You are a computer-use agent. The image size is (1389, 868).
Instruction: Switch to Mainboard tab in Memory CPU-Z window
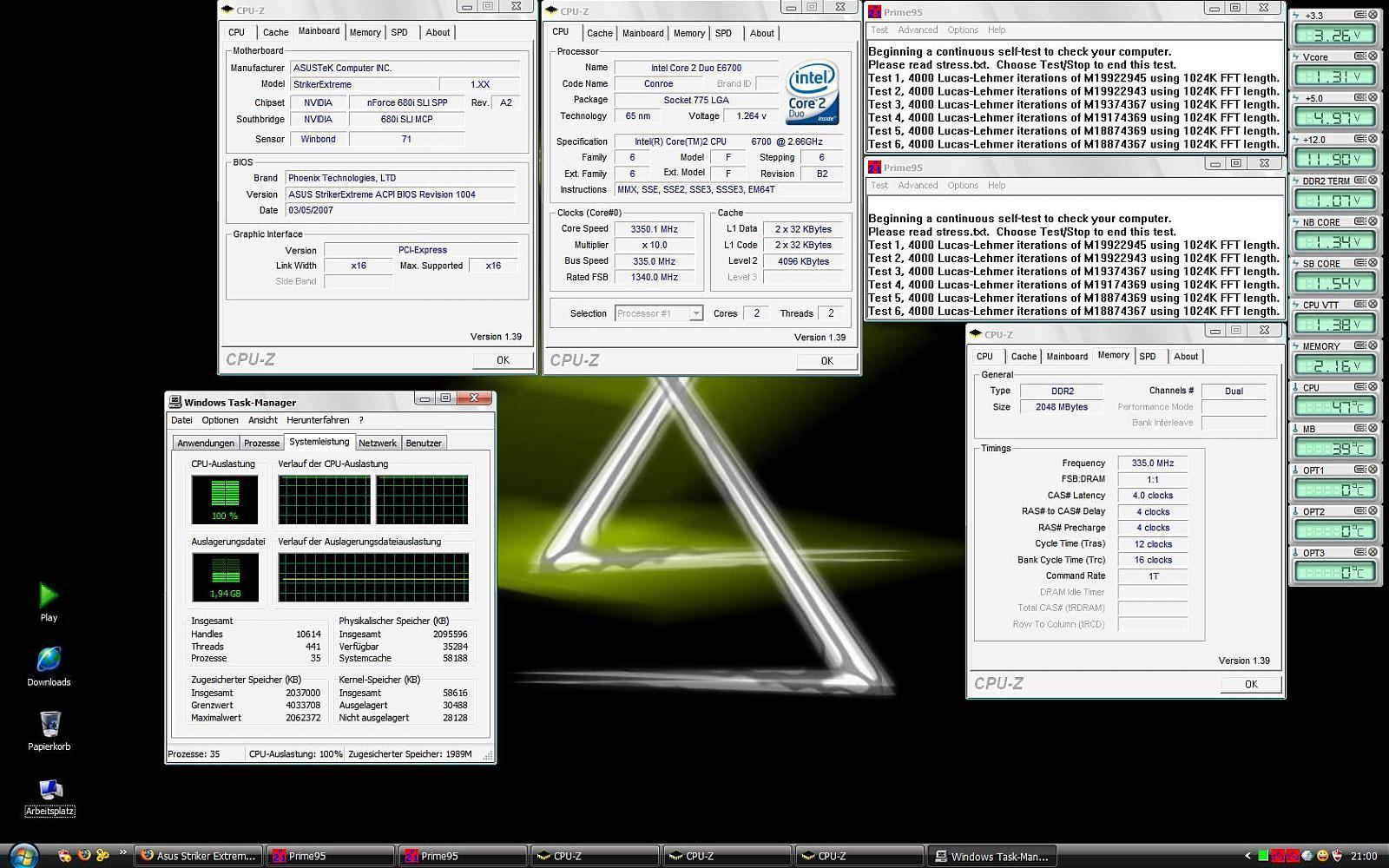click(x=1067, y=356)
